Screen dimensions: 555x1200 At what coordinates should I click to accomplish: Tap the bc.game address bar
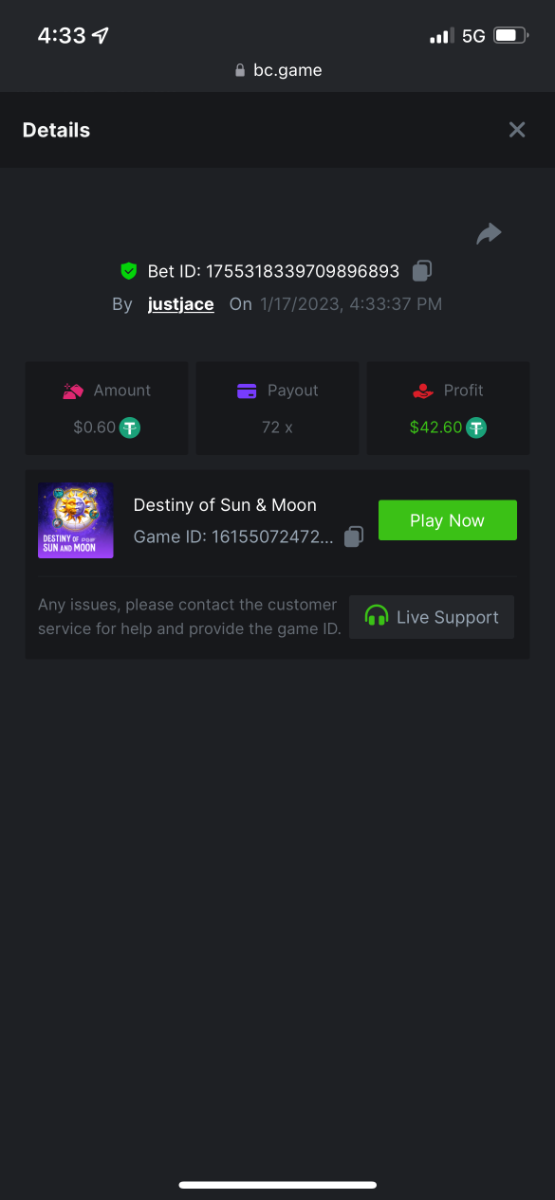click(x=278, y=70)
